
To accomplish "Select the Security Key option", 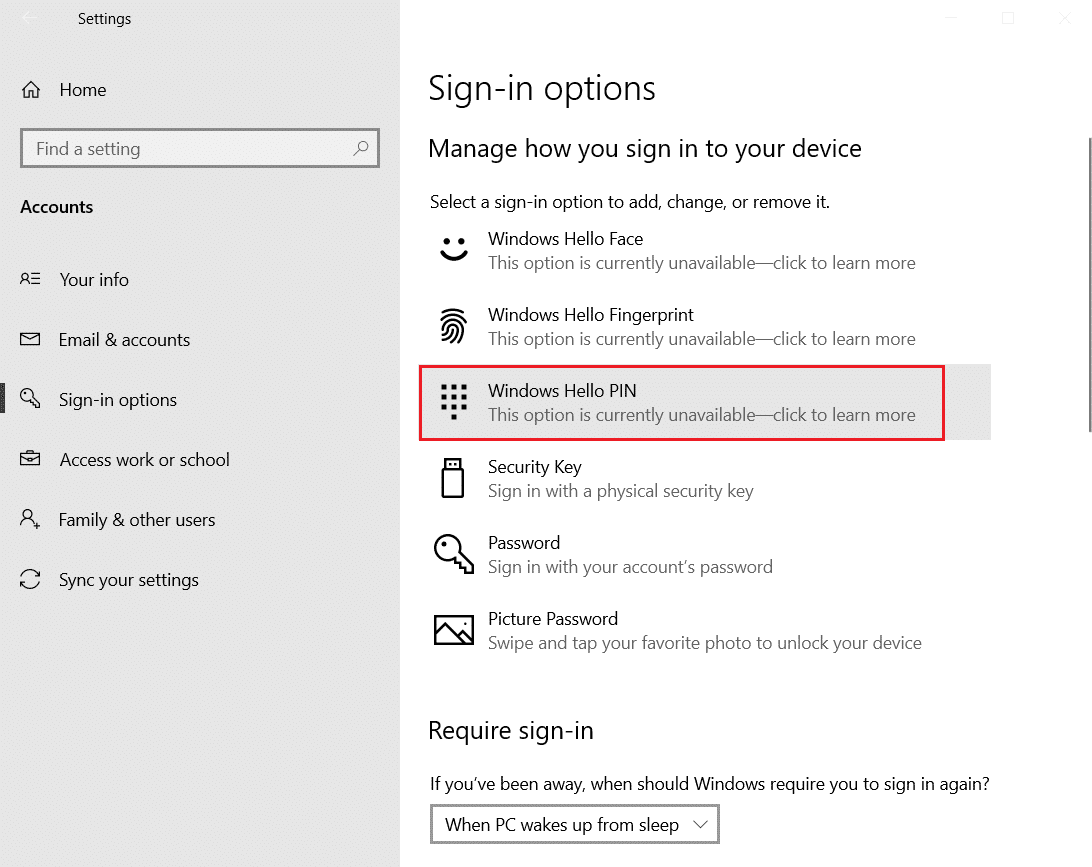I will pyautogui.click(x=705, y=478).
